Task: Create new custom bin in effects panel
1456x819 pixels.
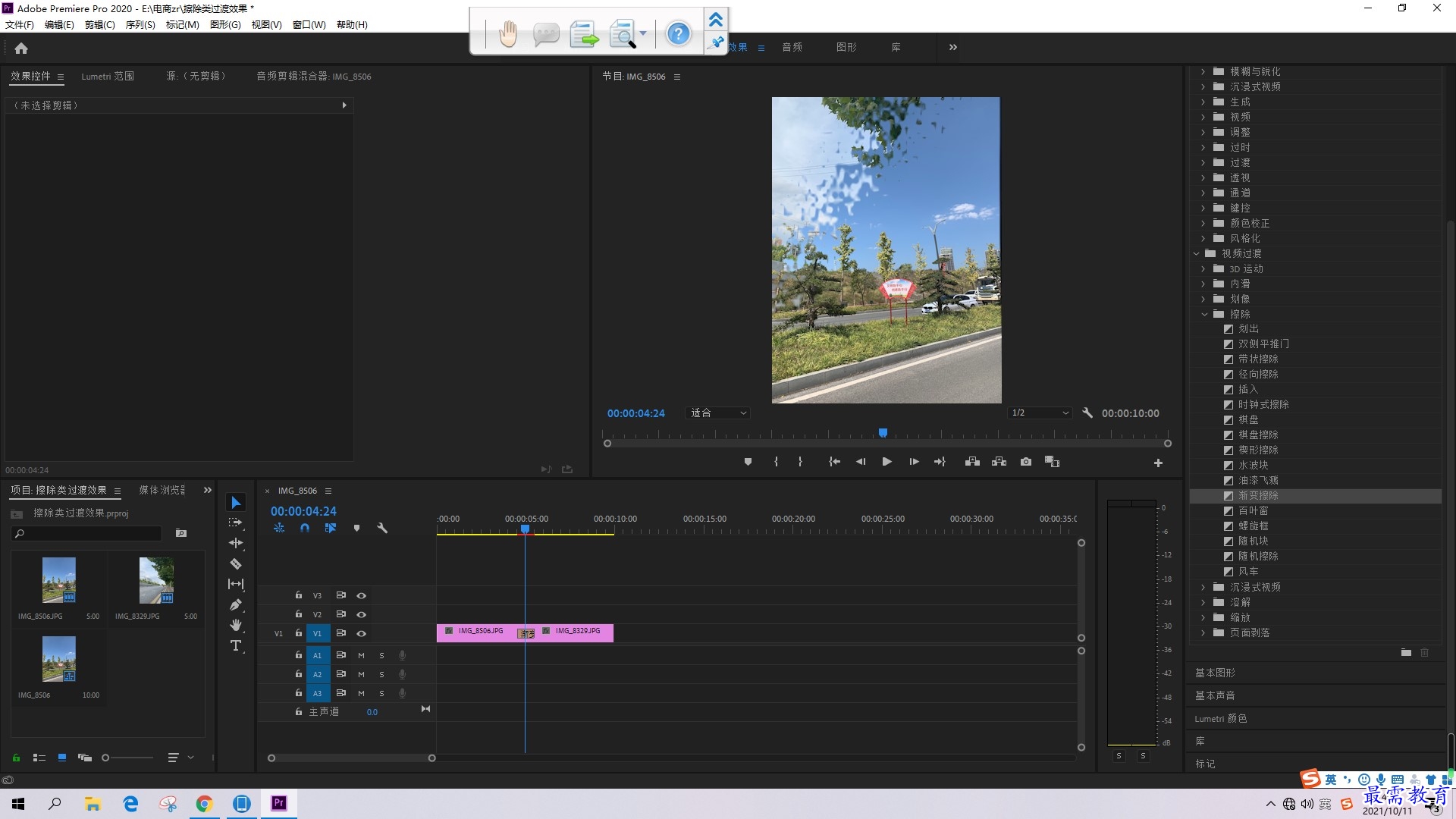Action: [x=1406, y=652]
